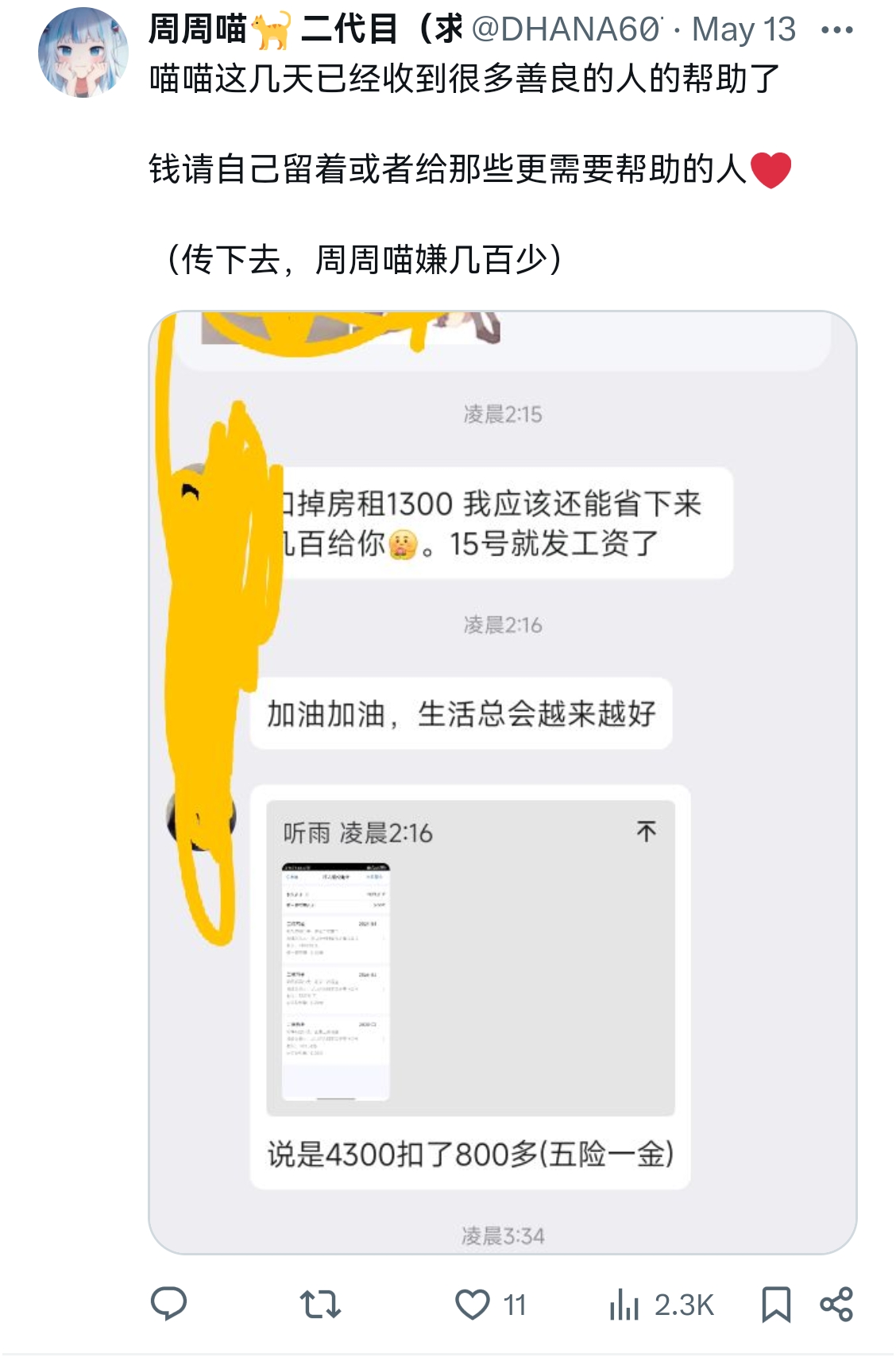Tap the 2.3K views count
Viewport: 896px width, 1365px height.
[x=684, y=1305]
